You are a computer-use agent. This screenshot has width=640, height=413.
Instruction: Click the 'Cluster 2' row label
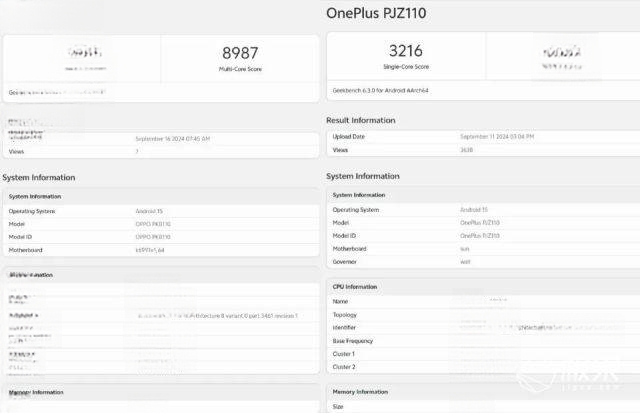click(x=344, y=367)
